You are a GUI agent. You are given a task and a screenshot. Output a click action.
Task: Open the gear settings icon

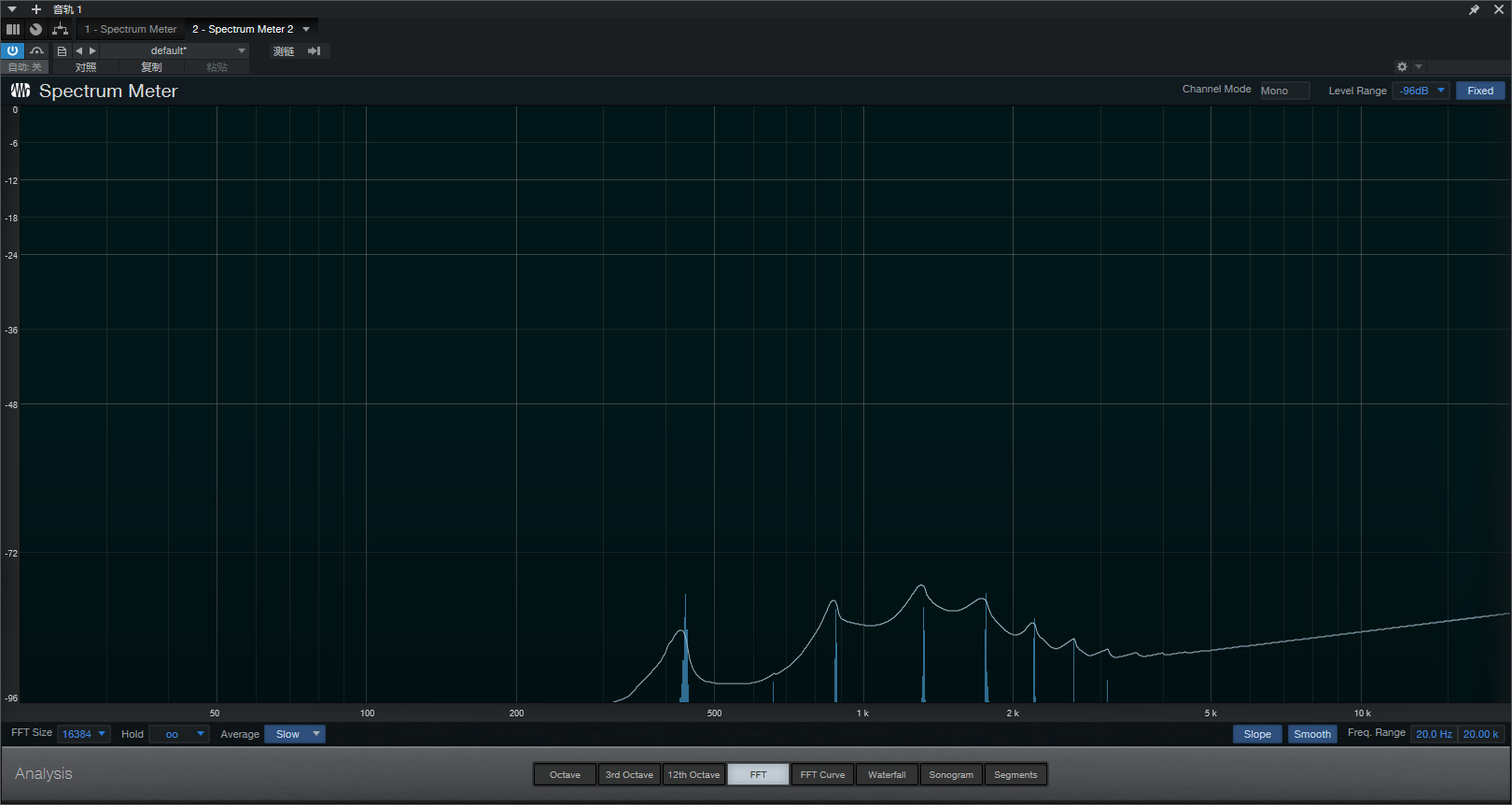tap(1402, 67)
